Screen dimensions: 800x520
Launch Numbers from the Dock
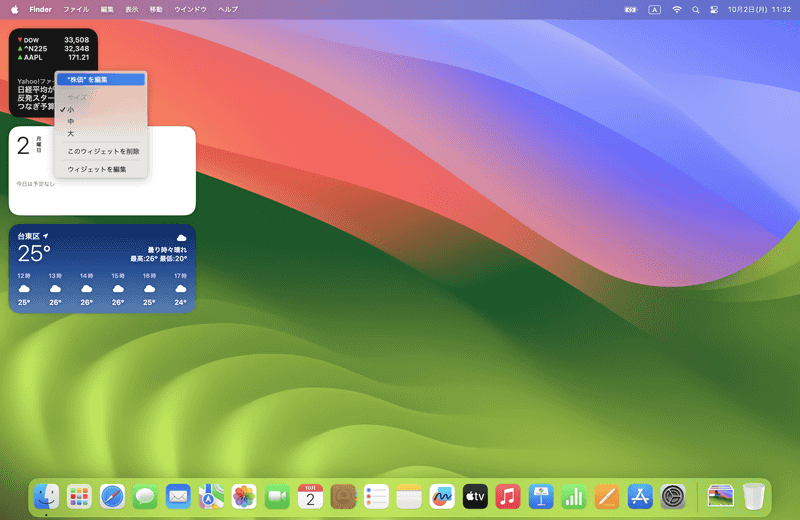(574, 497)
